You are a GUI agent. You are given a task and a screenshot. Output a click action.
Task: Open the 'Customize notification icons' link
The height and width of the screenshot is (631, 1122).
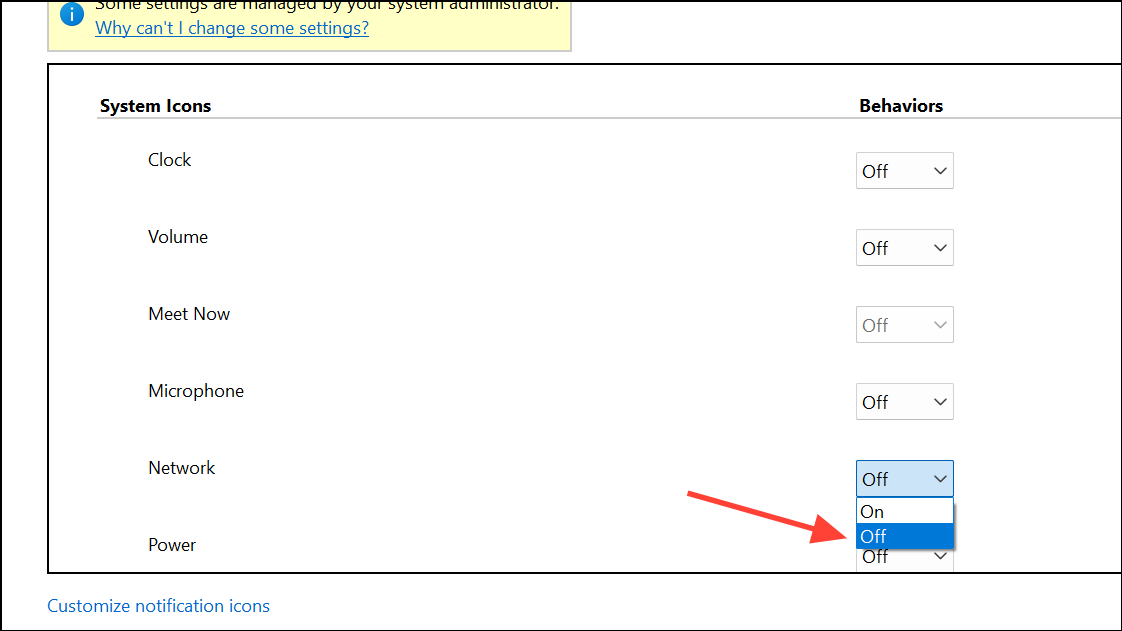point(158,605)
